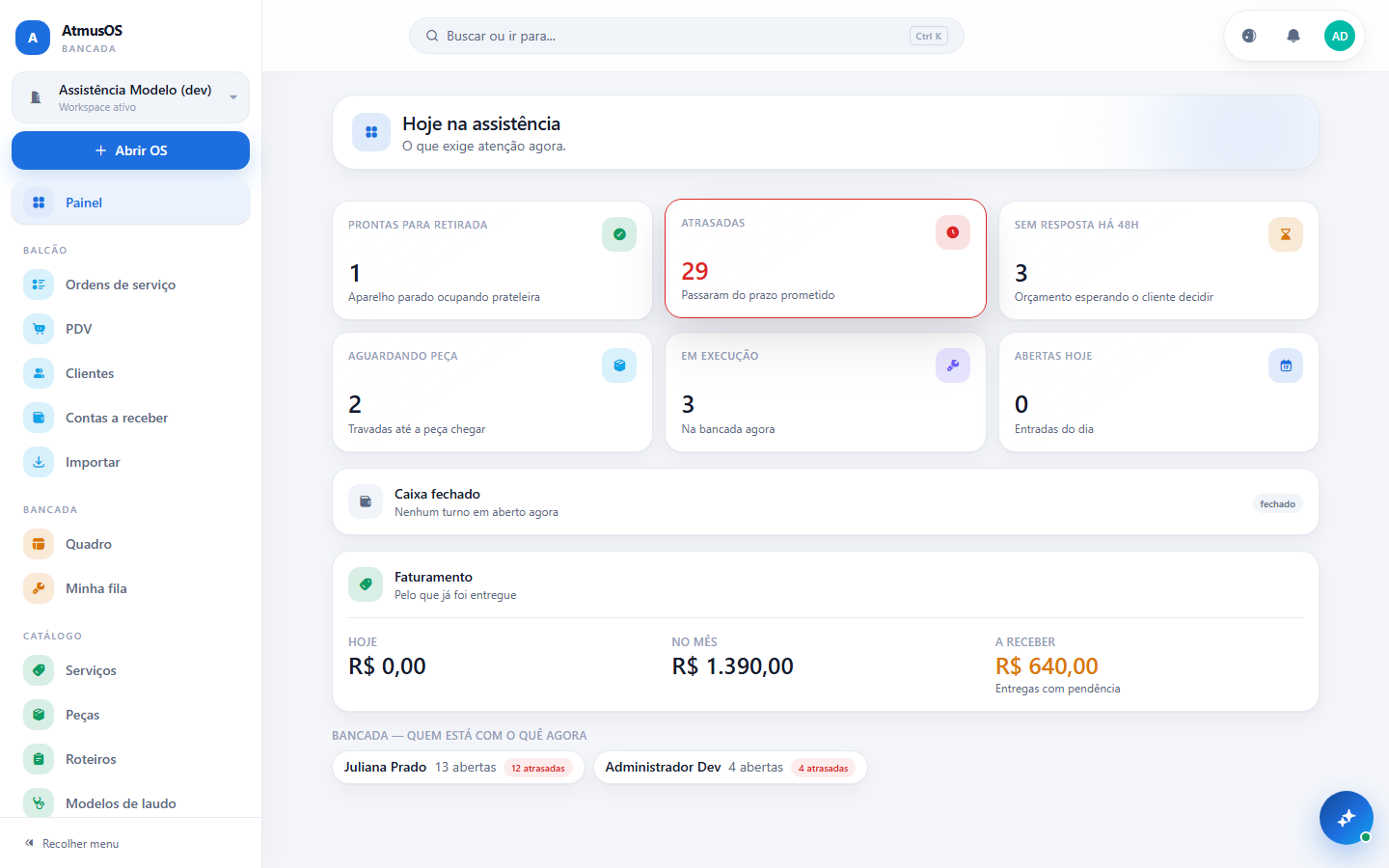
Task: Click the theme toggle icon in header
Action: tap(1249, 36)
